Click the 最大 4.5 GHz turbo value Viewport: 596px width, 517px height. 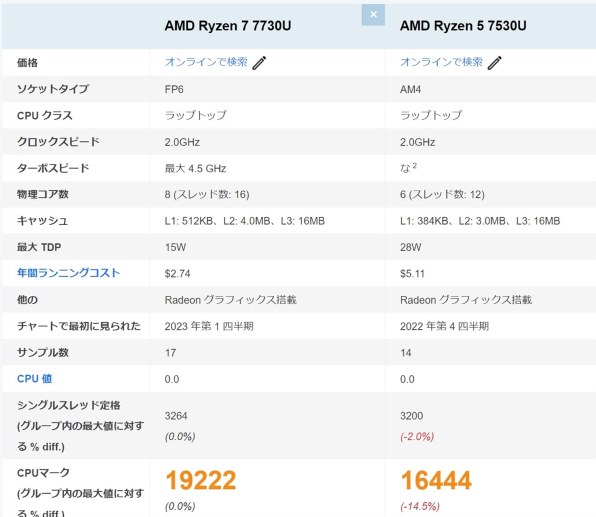(195, 168)
